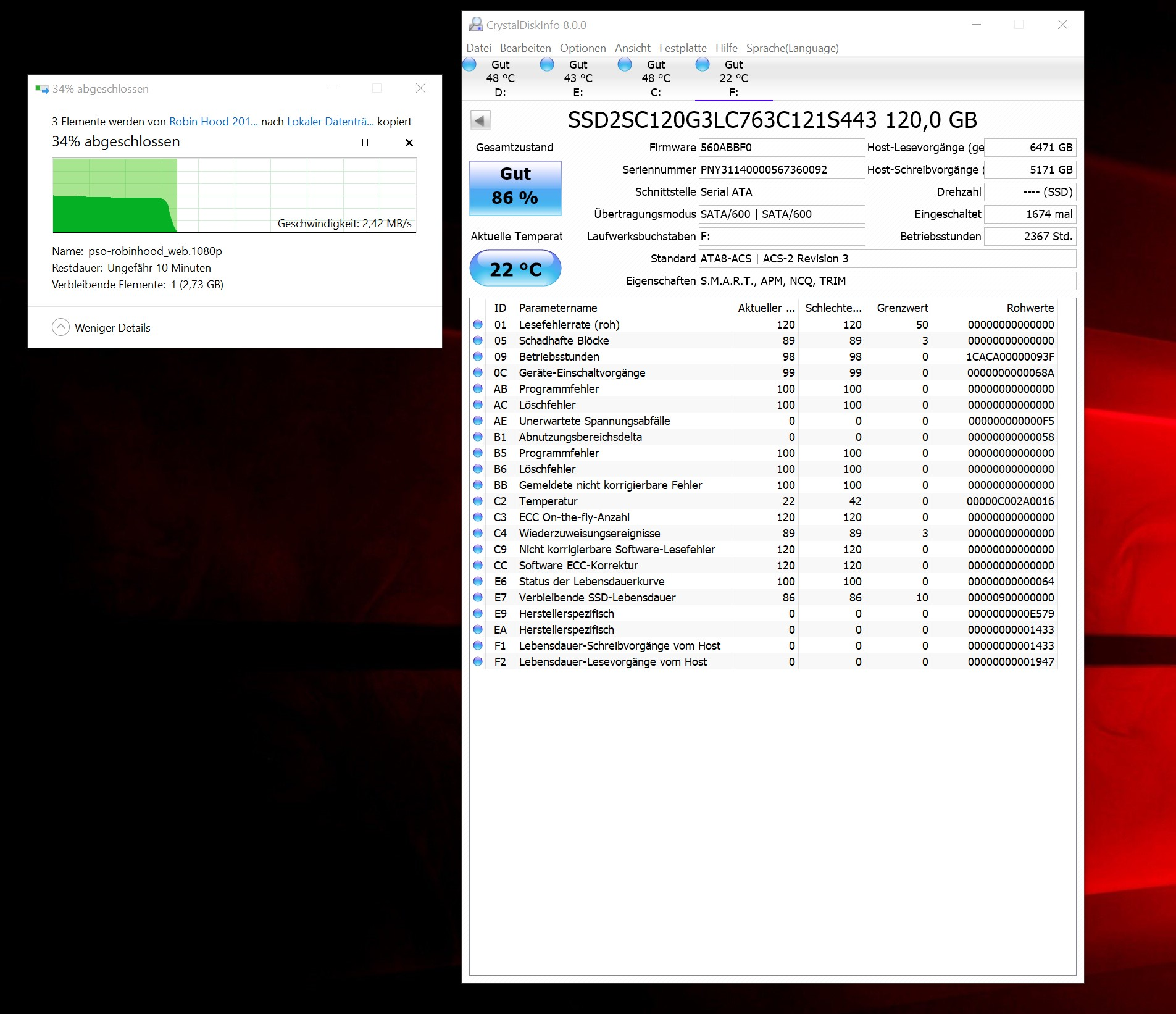
Task: Click the Eigenschaften field S.M.A.R.T., APM, NCQ, TRIM
Action: pyautogui.click(x=887, y=281)
